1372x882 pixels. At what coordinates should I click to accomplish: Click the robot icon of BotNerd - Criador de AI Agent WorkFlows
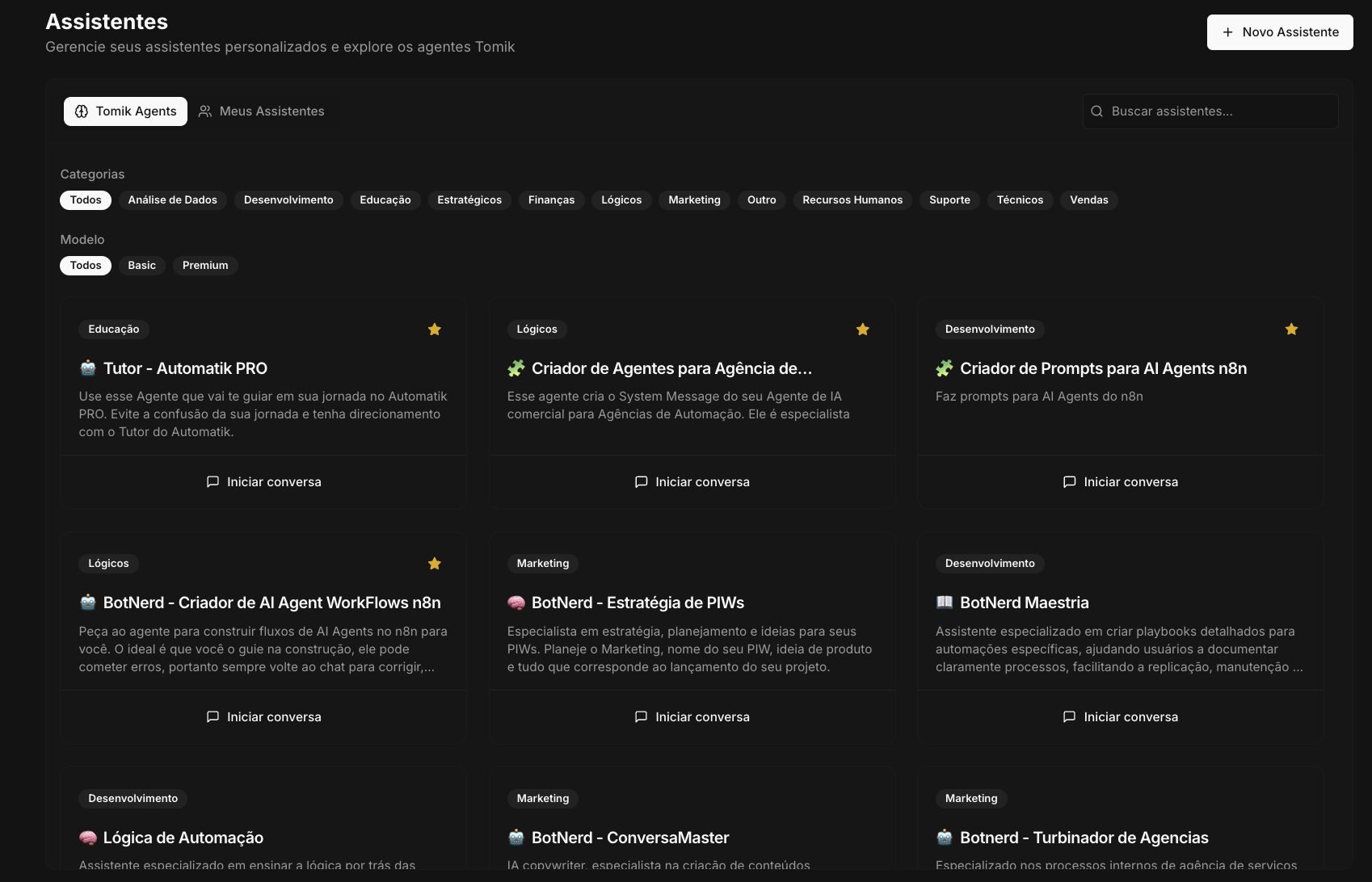[88, 603]
